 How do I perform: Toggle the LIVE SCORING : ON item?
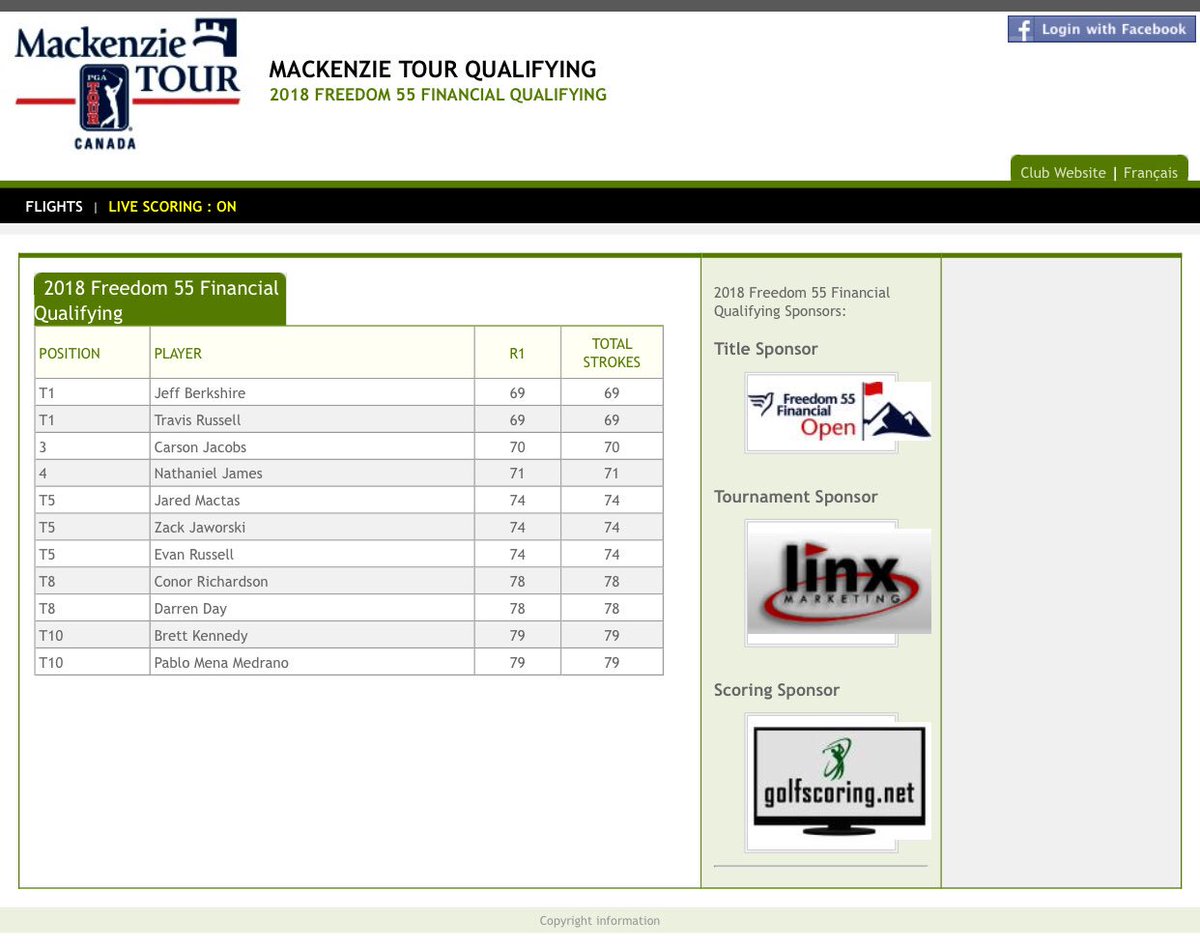(172, 206)
